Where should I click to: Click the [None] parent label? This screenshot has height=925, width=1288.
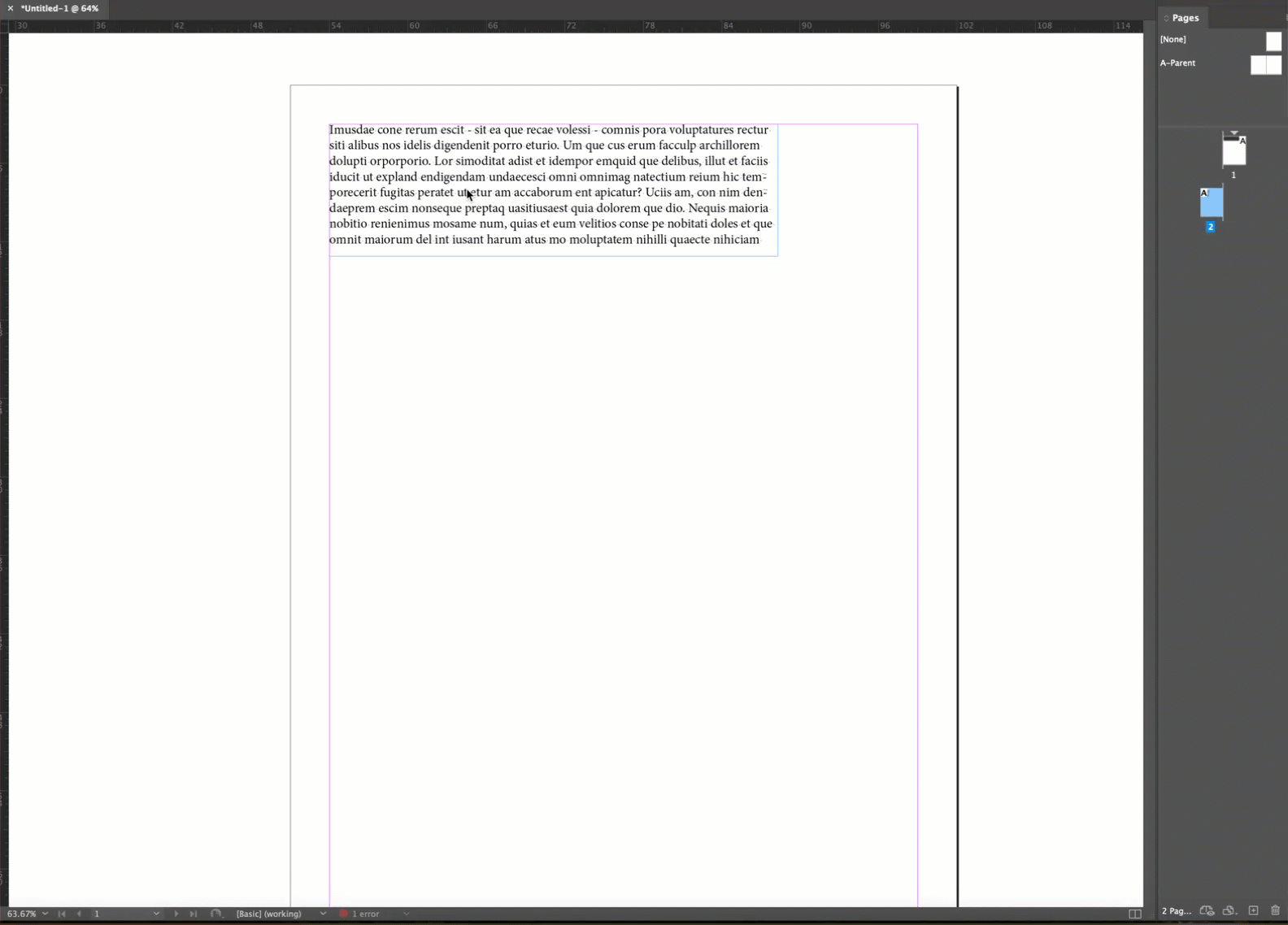[1173, 39]
